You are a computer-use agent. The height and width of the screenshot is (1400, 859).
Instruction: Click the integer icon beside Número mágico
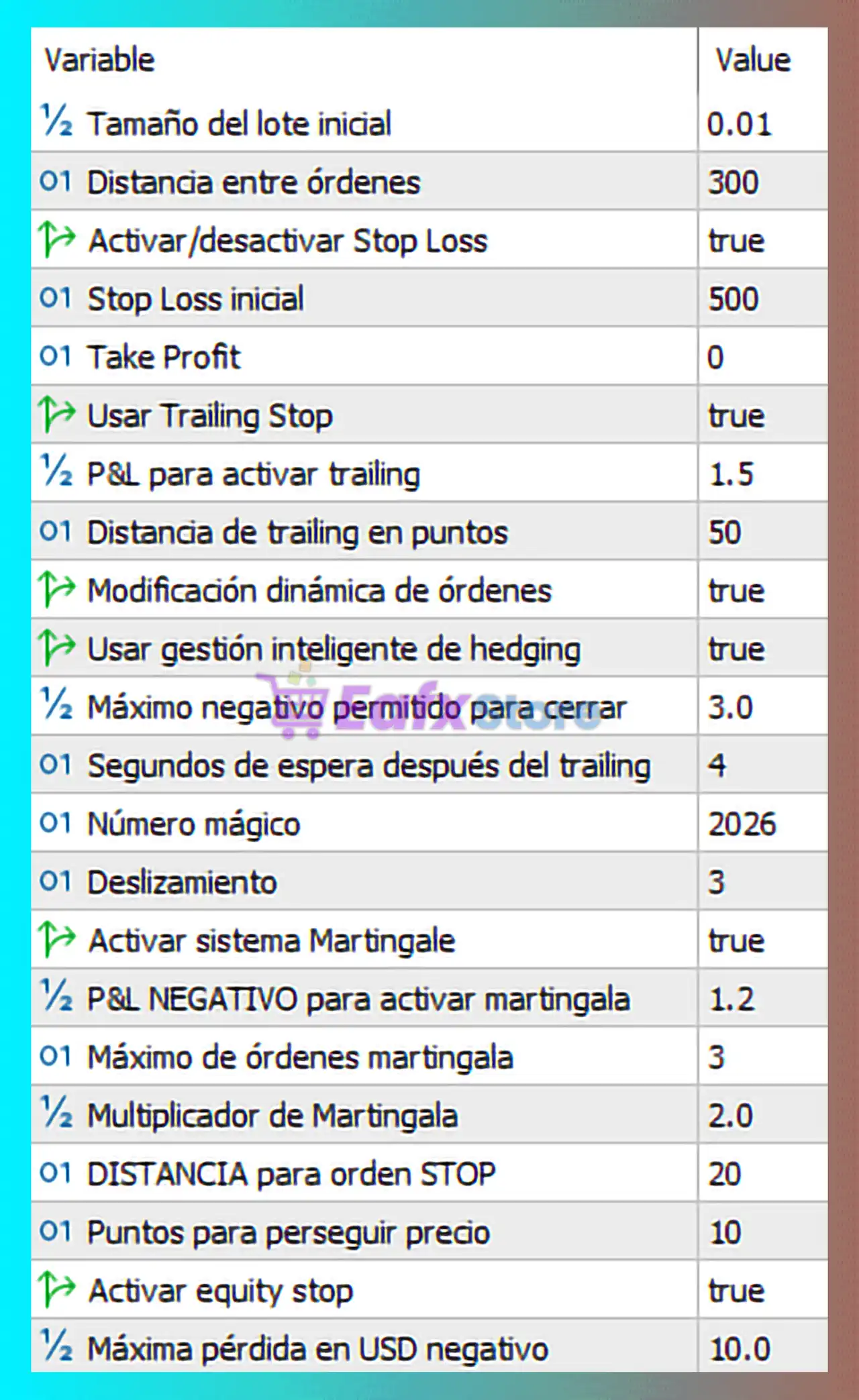(55, 822)
